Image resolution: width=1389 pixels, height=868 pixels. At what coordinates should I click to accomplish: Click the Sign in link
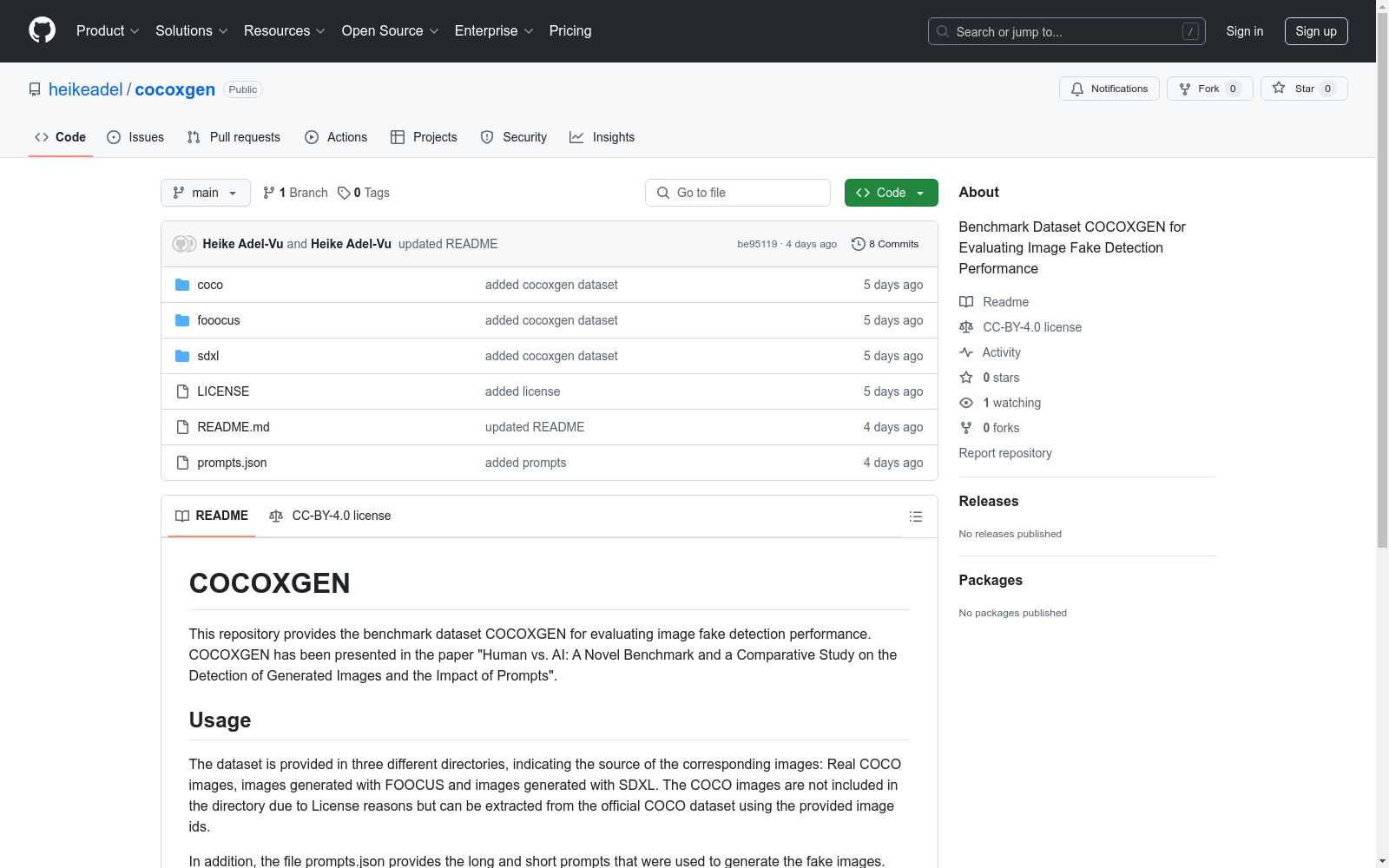(1245, 31)
